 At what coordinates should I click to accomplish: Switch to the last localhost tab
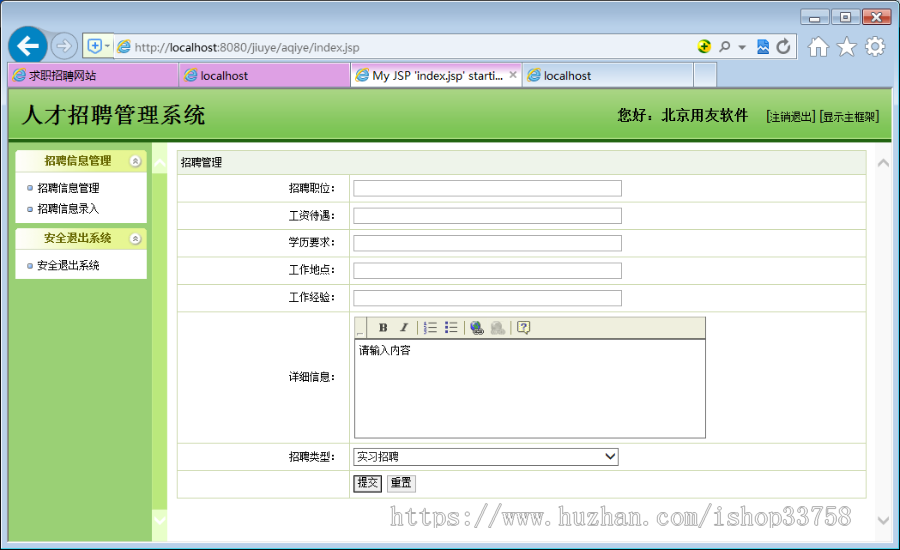click(607, 75)
